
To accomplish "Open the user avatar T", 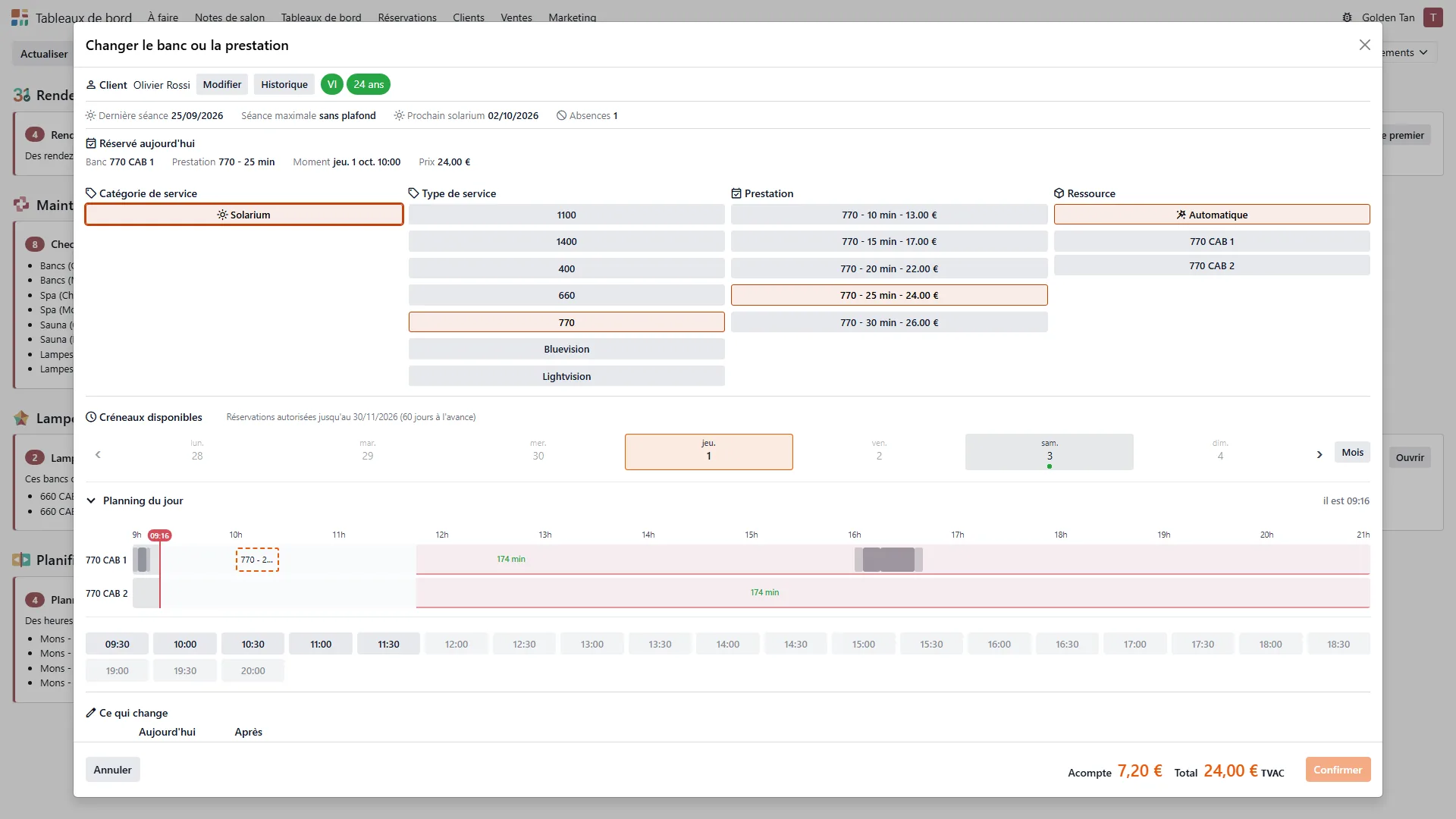I will pyautogui.click(x=1432, y=17).
